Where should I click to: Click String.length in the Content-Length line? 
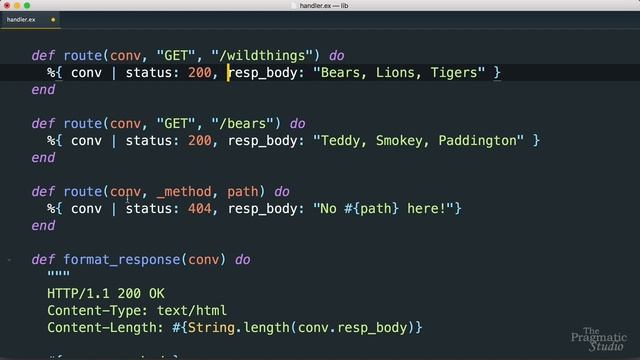[x=238, y=328]
